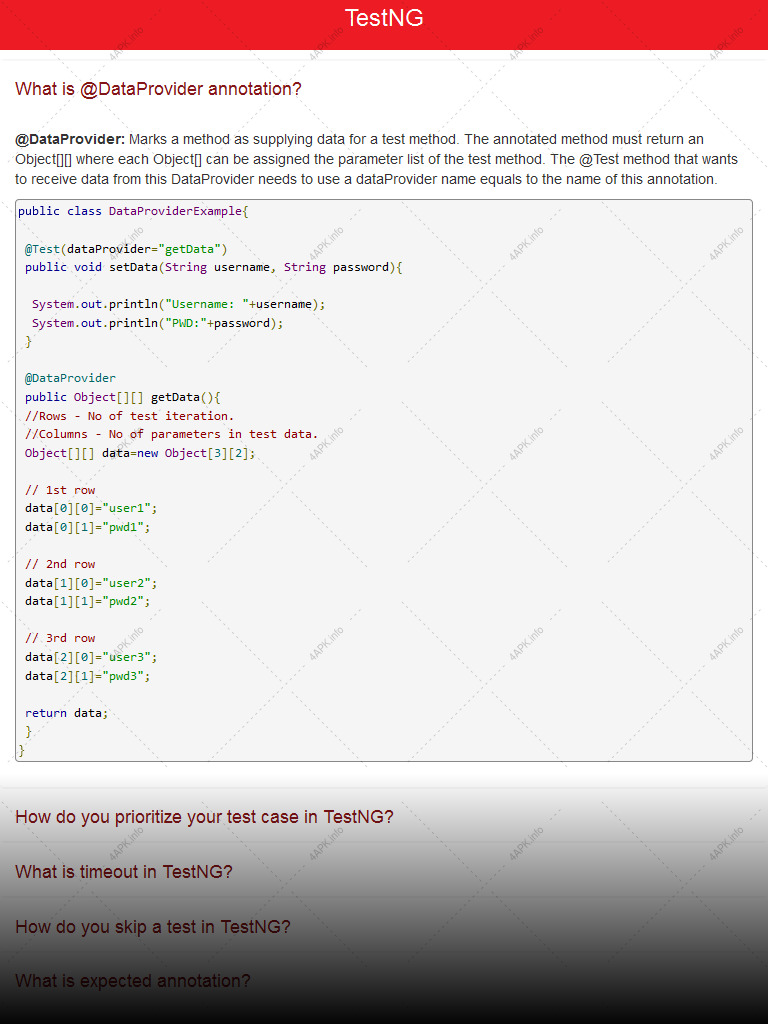The width and height of the screenshot is (768, 1024).
Task: Click the TestNG header title
Action: tap(384, 18)
